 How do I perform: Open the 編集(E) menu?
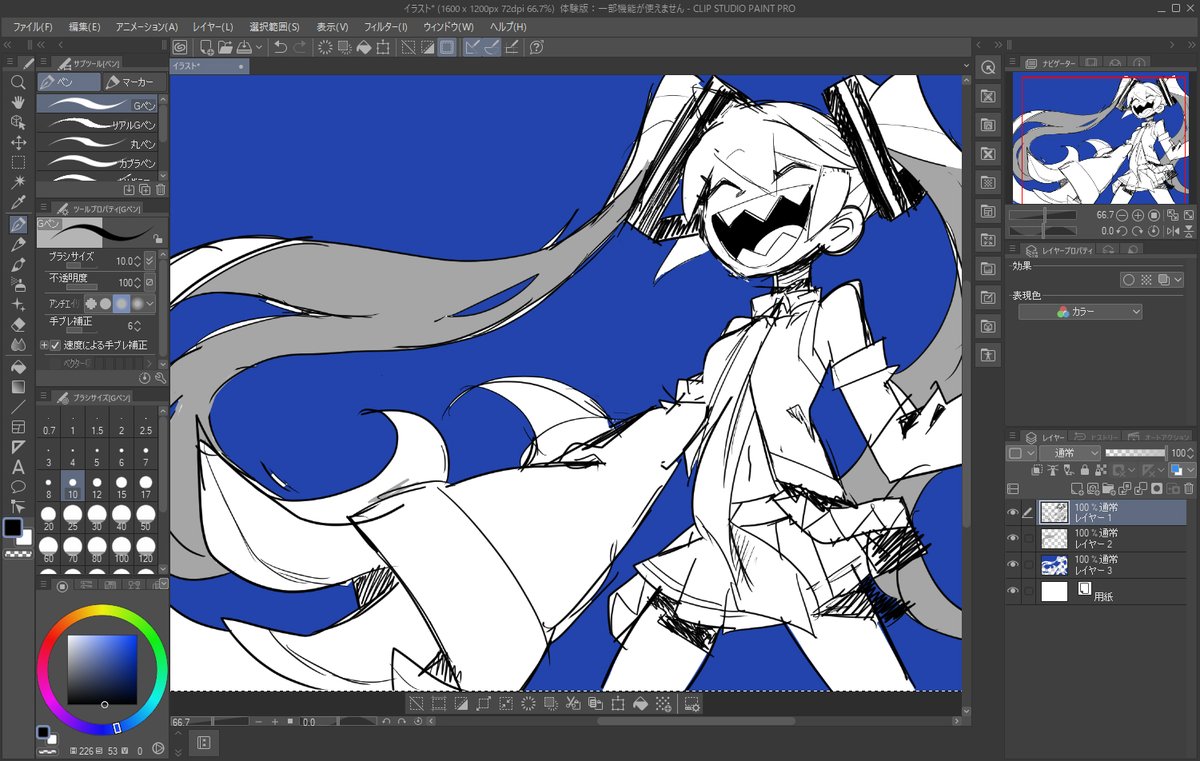84,26
